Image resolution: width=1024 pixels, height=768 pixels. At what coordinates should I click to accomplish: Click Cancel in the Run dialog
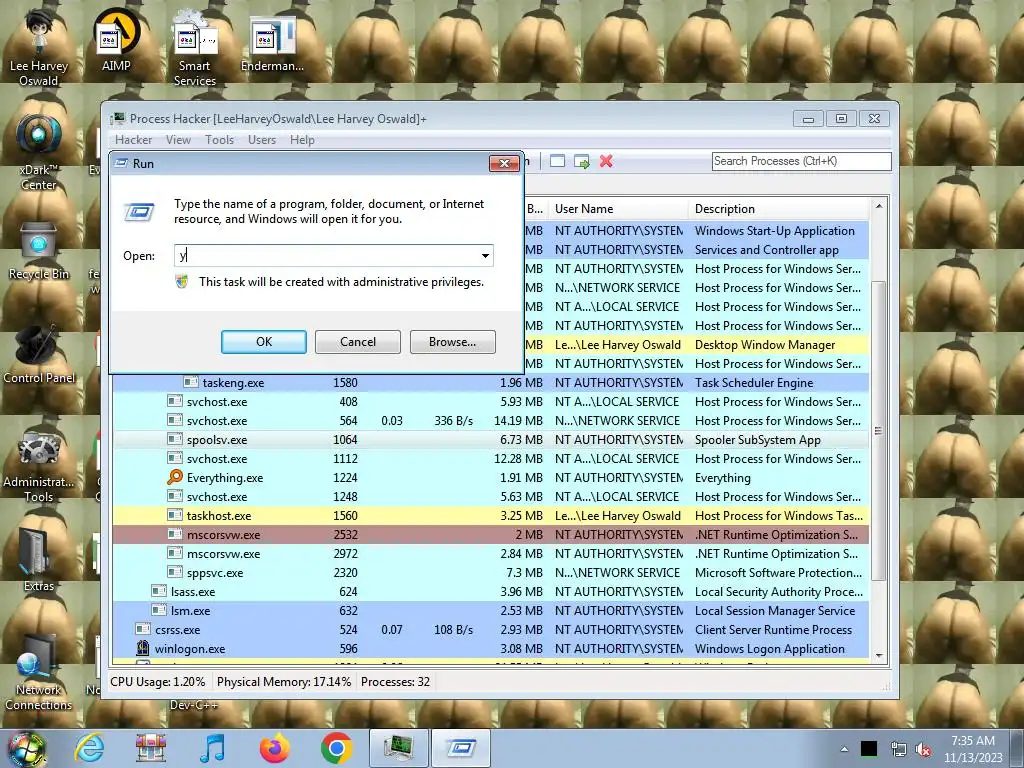(358, 342)
